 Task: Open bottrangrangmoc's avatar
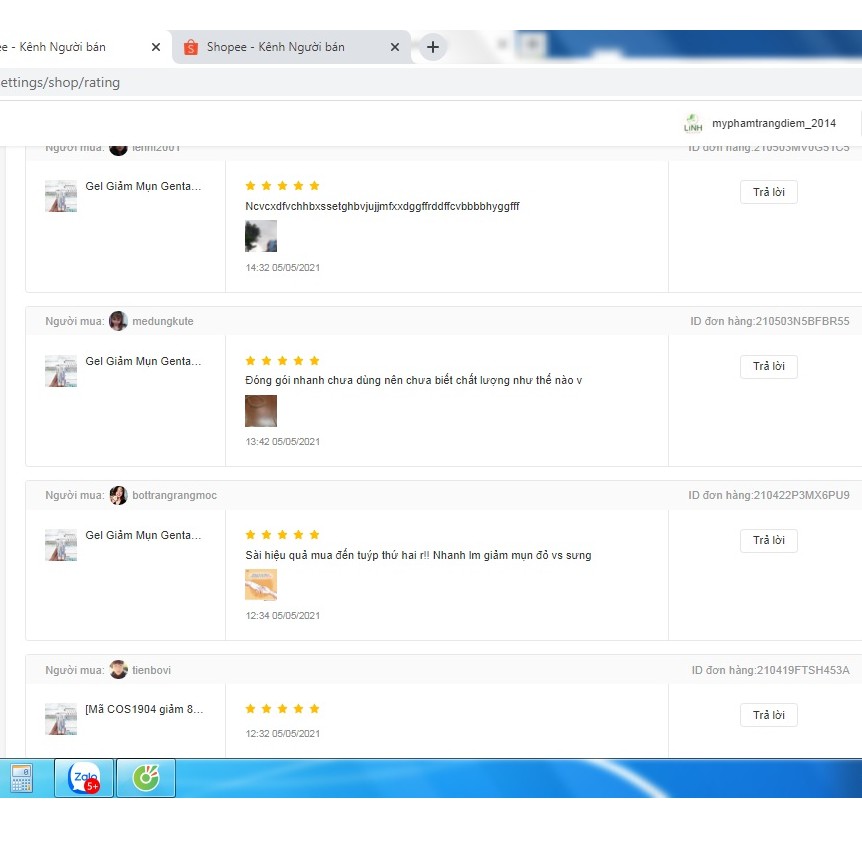[118, 495]
